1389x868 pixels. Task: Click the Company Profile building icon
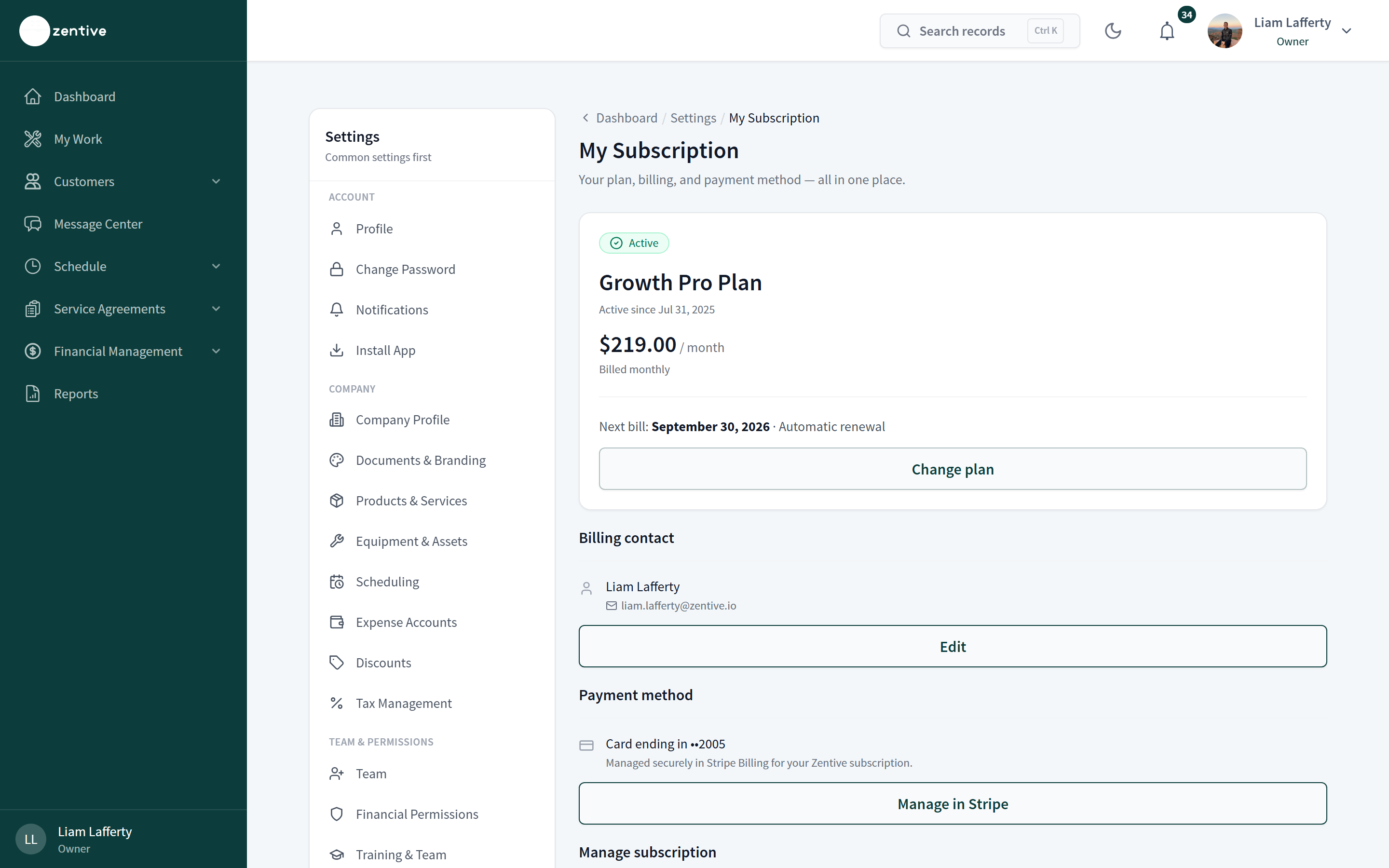click(337, 420)
